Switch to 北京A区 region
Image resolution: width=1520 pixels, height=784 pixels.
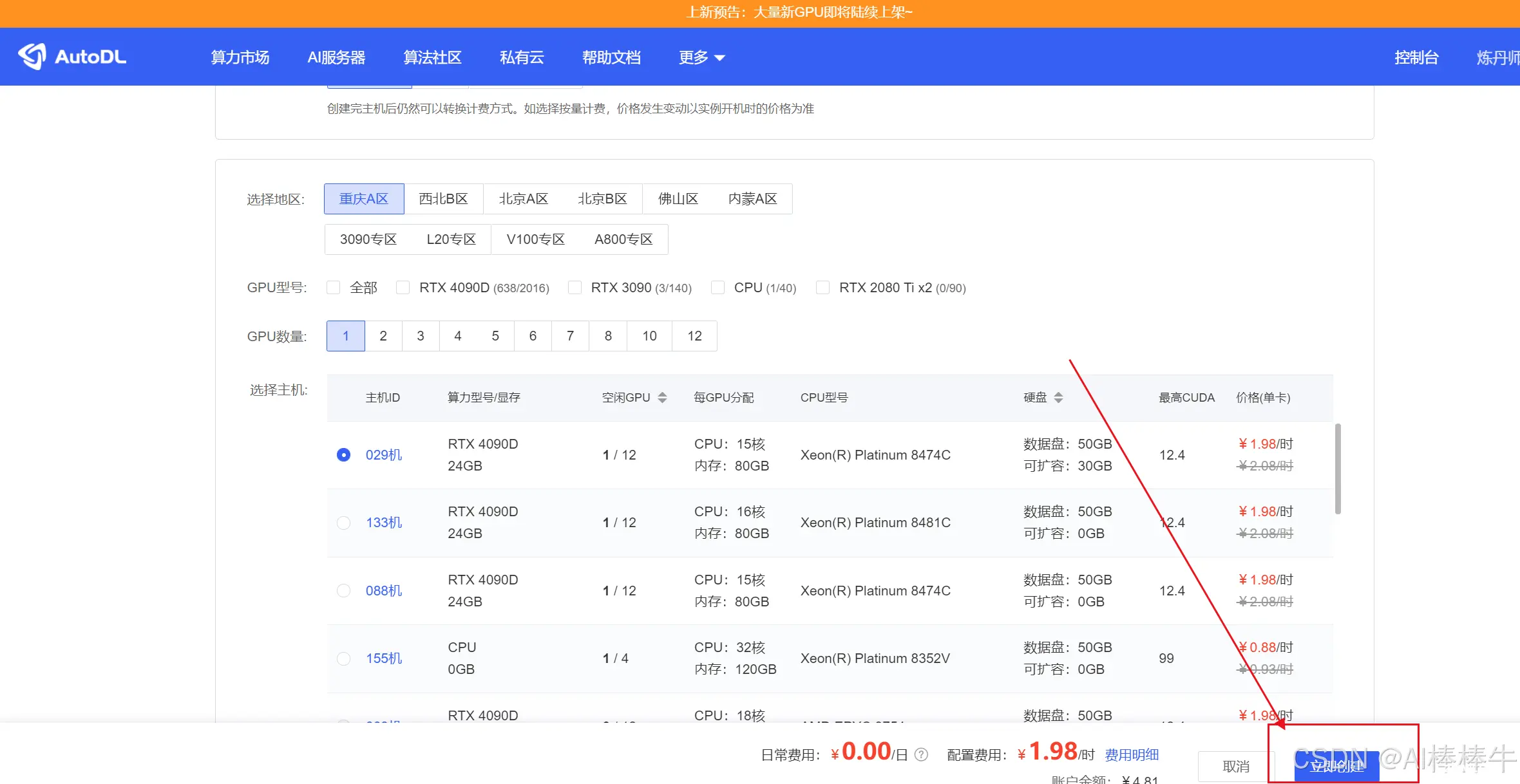tap(523, 199)
